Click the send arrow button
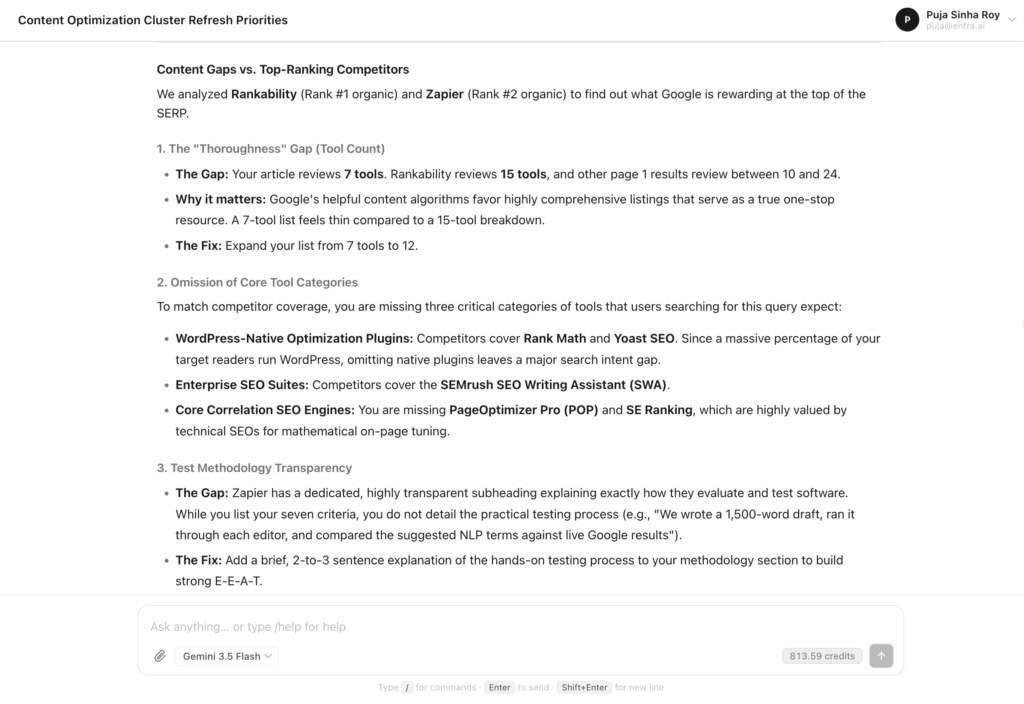Image resolution: width=1024 pixels, height=704 pixels. (x=881, y=656)
